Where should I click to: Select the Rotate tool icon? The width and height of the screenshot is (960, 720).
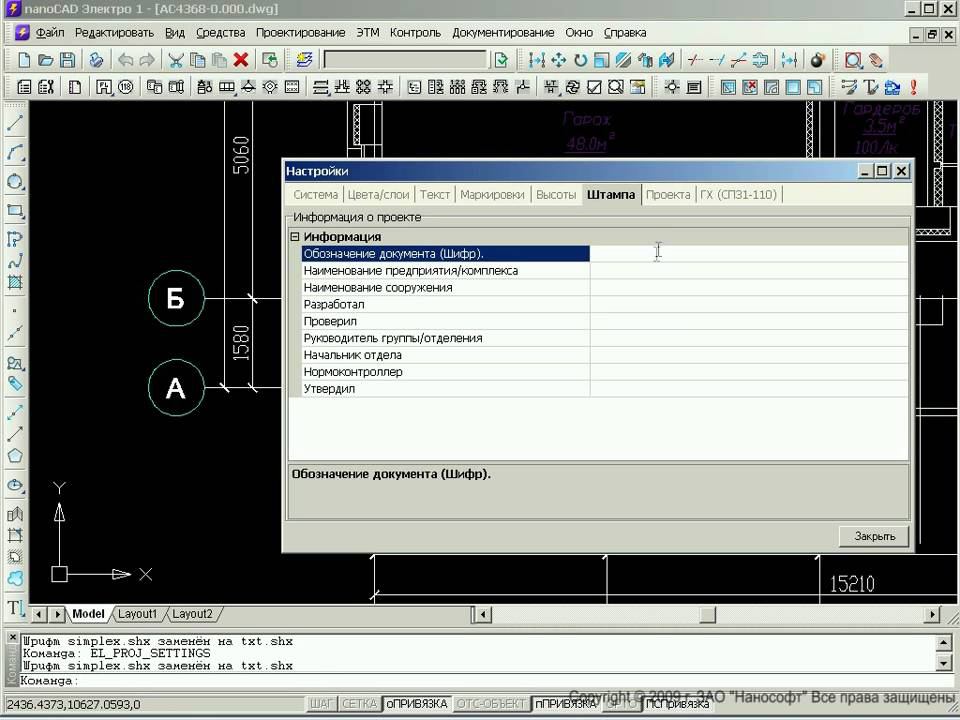580,60
